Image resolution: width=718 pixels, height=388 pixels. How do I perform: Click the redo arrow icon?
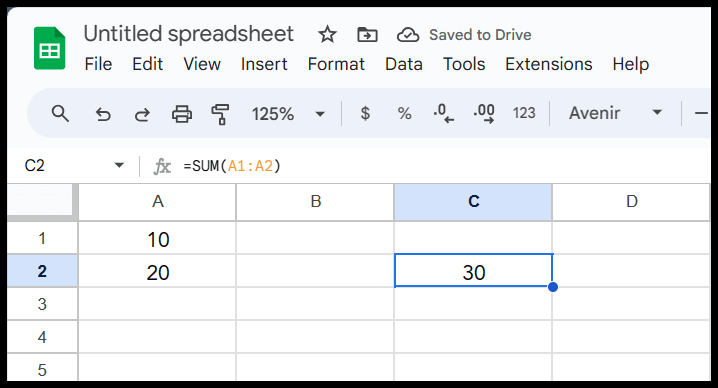click(142, 114)
